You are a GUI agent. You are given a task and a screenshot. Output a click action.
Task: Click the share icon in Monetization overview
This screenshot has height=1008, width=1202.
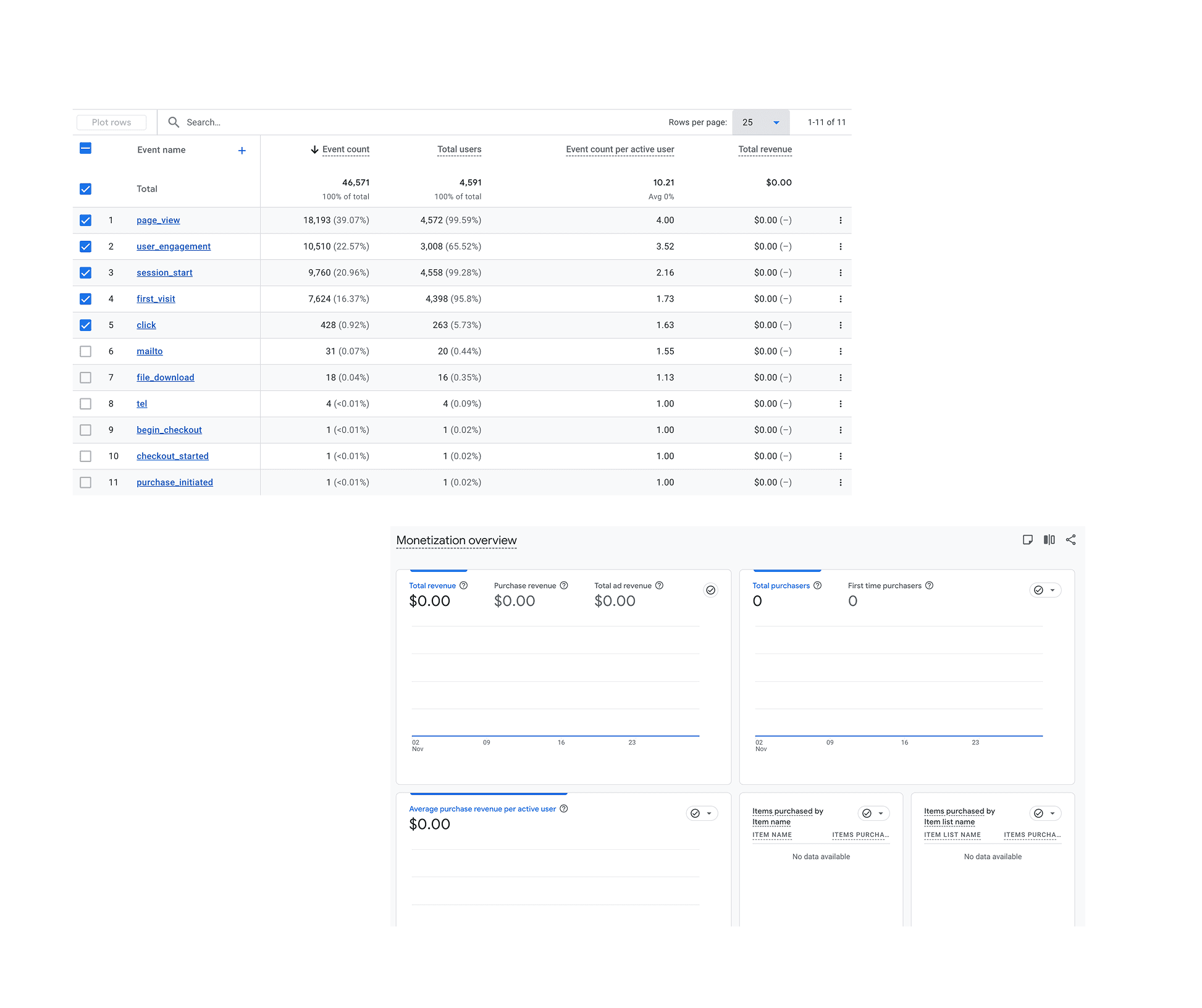click(x=1070, y=540)
